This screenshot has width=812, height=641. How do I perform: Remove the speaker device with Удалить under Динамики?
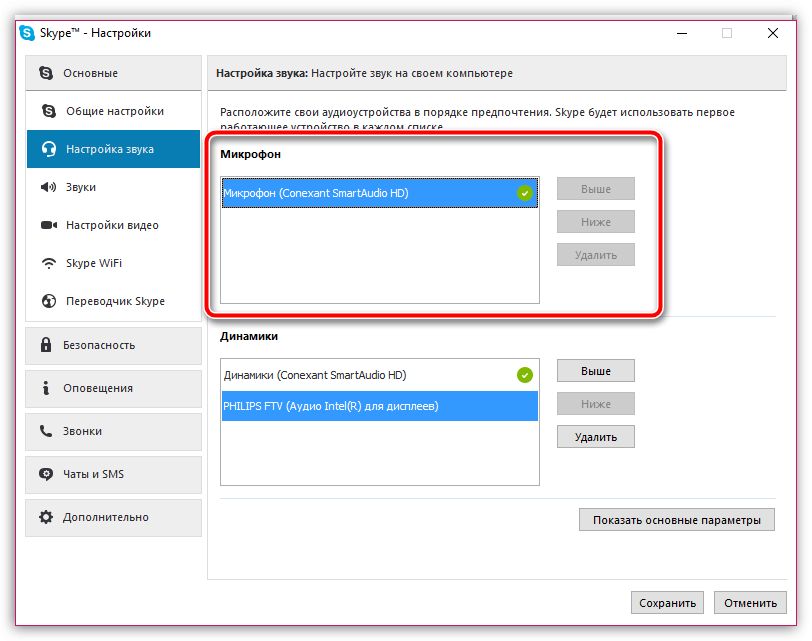click(x=596, y=437)
